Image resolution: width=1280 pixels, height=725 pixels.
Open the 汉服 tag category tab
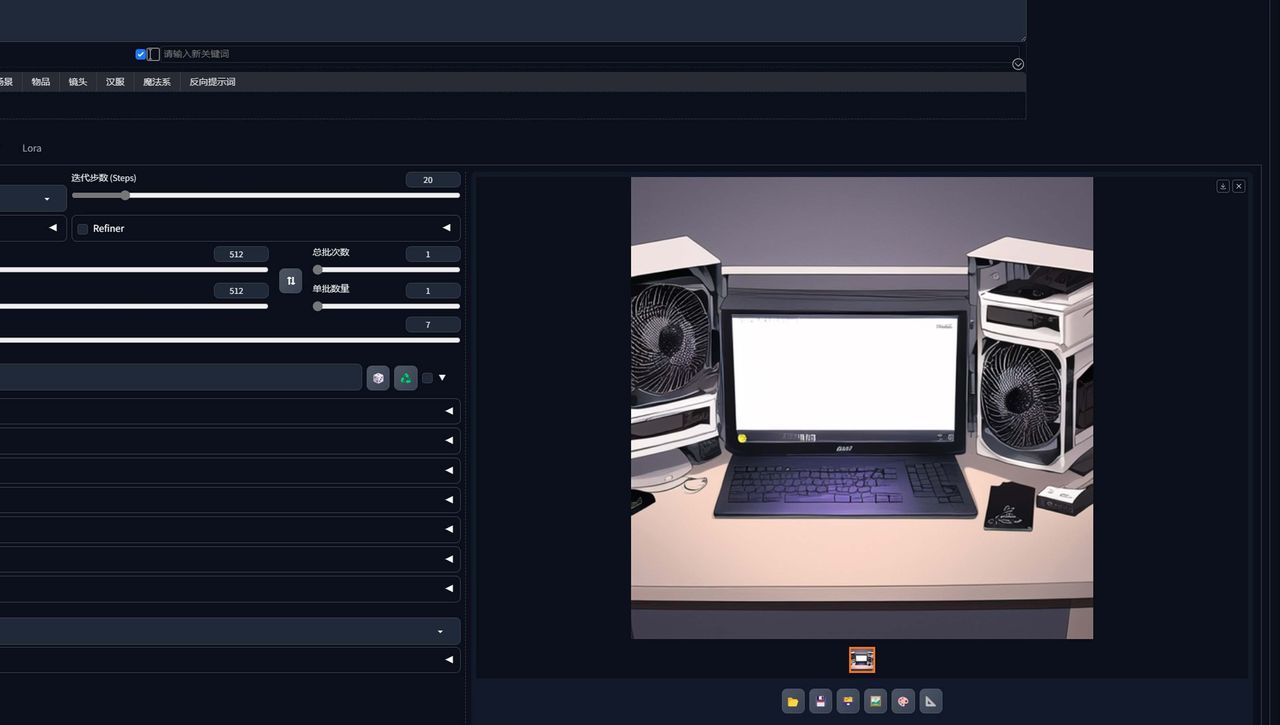tap(115, 82)
